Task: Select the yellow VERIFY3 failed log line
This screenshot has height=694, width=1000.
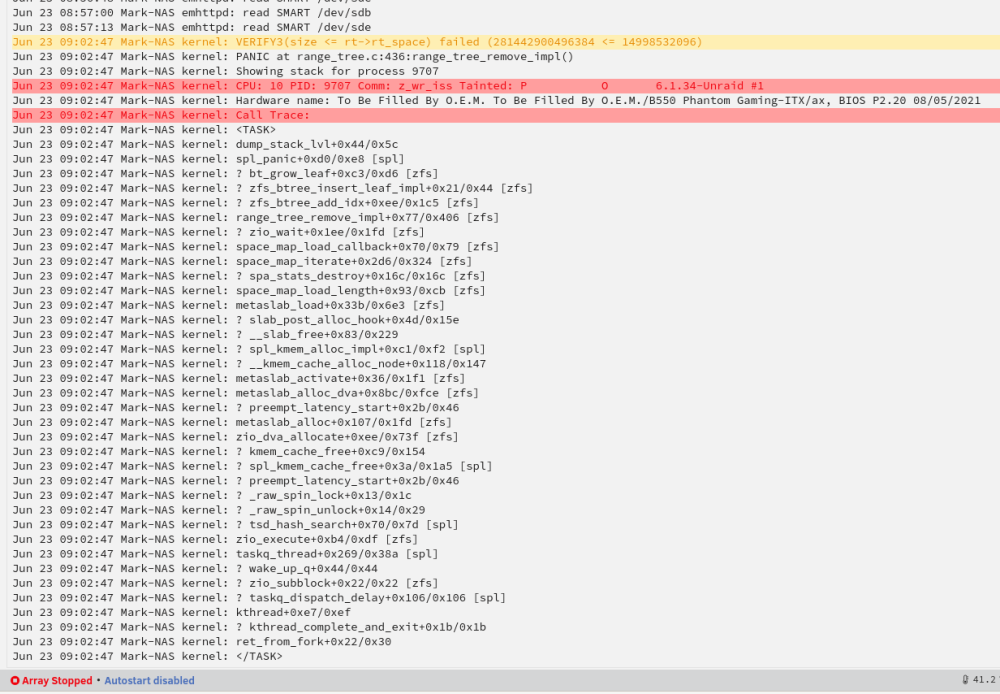Action: point(506,42)
